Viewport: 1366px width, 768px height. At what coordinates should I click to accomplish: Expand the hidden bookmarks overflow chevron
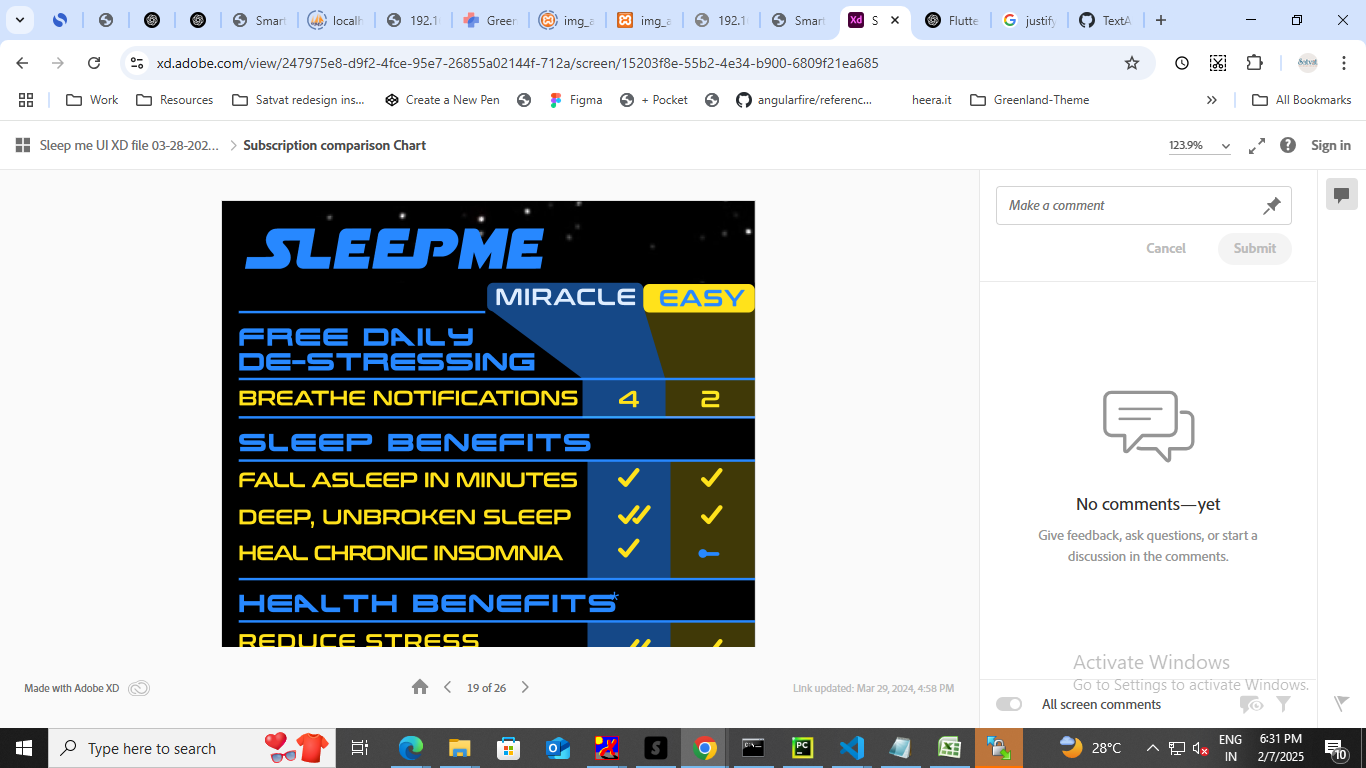(1212, 100)
